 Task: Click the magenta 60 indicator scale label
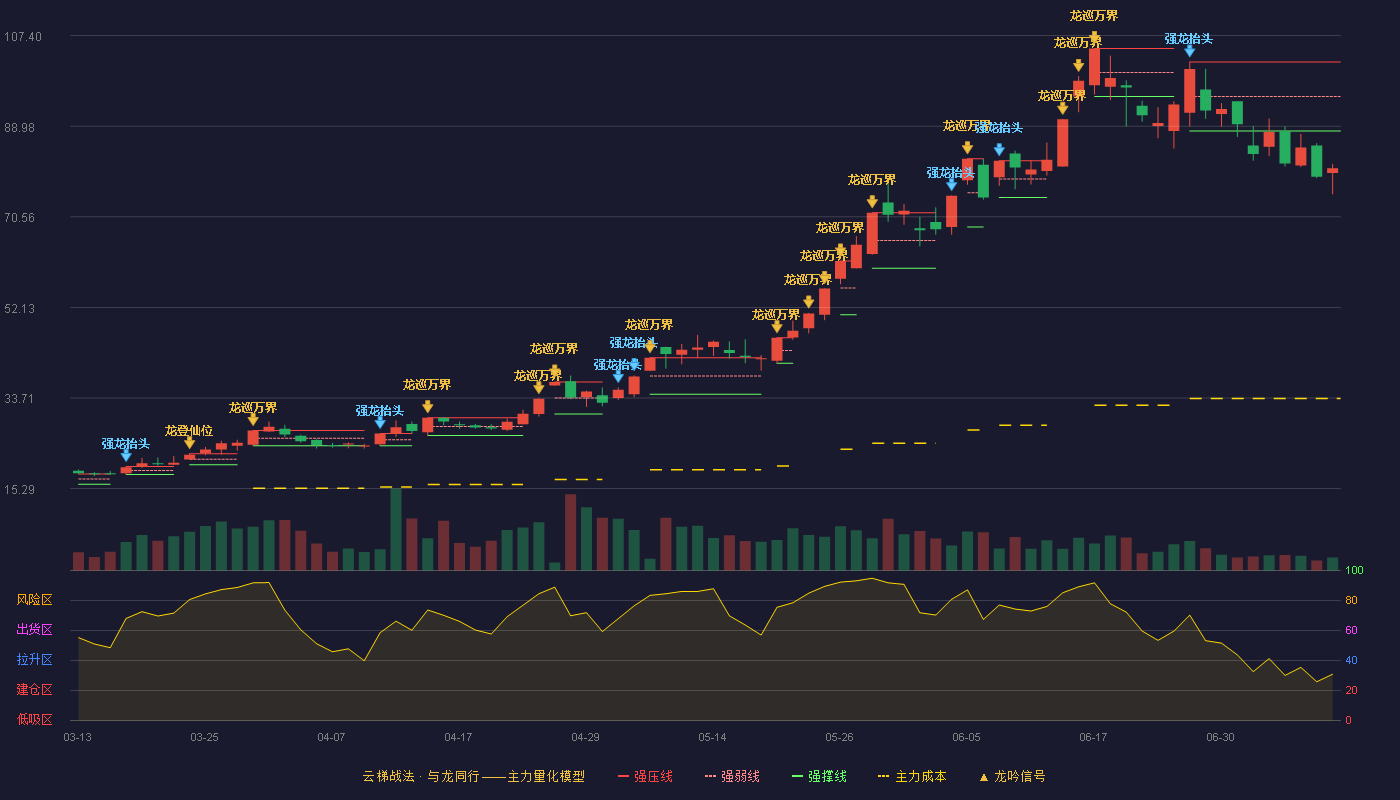[1350, 630]
